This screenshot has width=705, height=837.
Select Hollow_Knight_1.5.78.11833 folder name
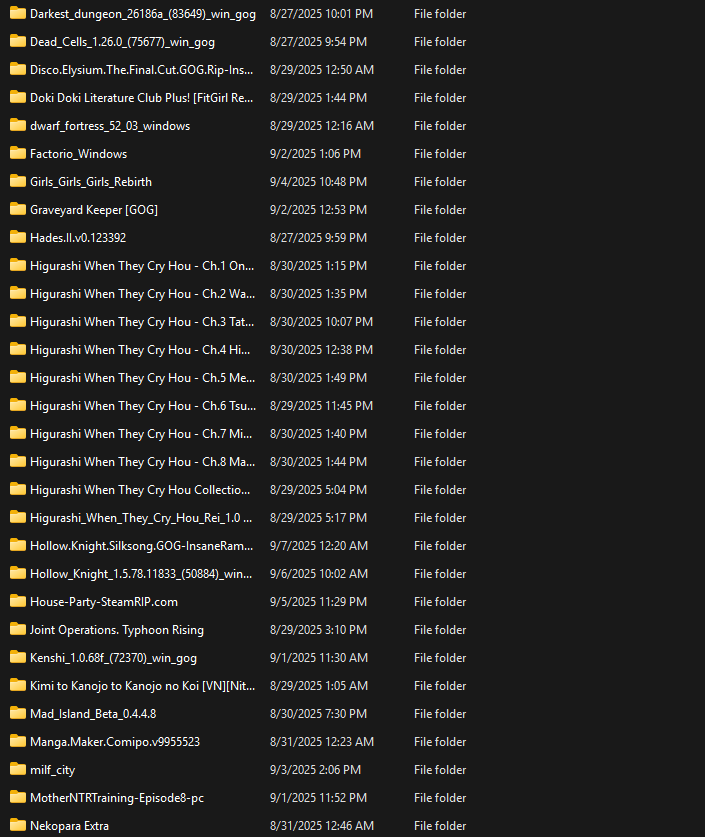click(x=141, y=574)
